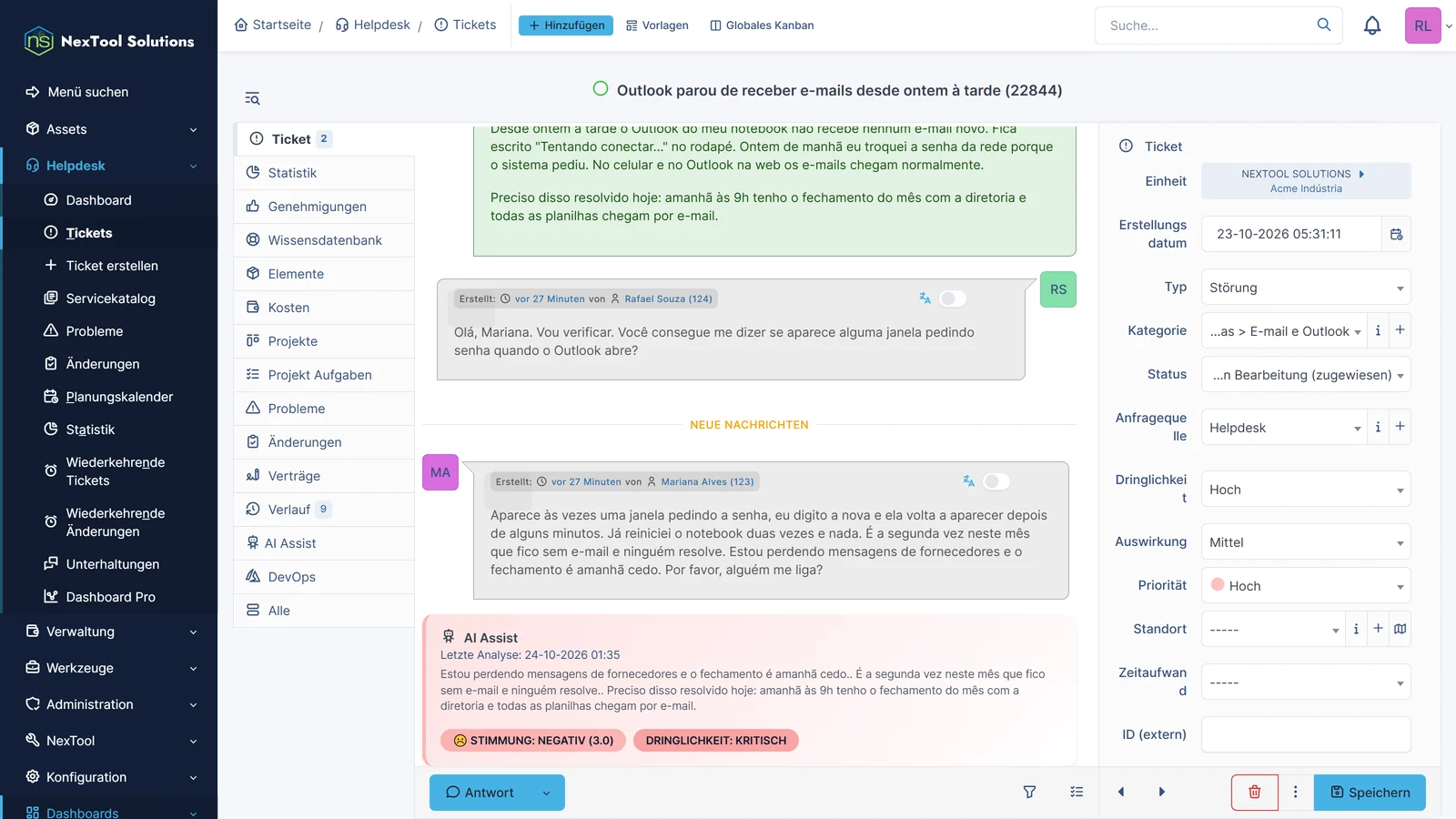Click the search magnifier icon
The image size is (1456, 819).
(x=1324, y=25)
